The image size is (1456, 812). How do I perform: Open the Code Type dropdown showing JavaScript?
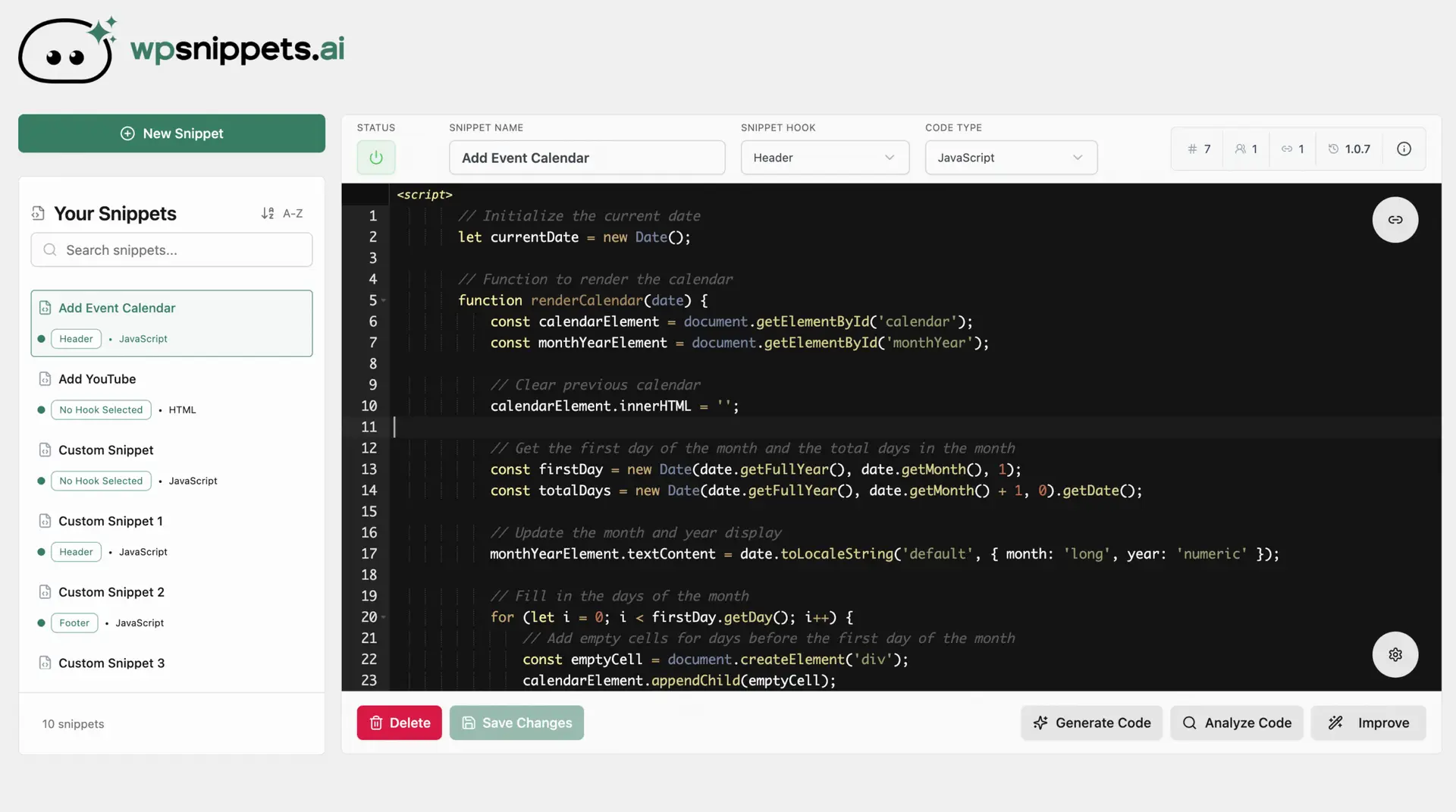pyautogui.click(x=1011, y=158)
